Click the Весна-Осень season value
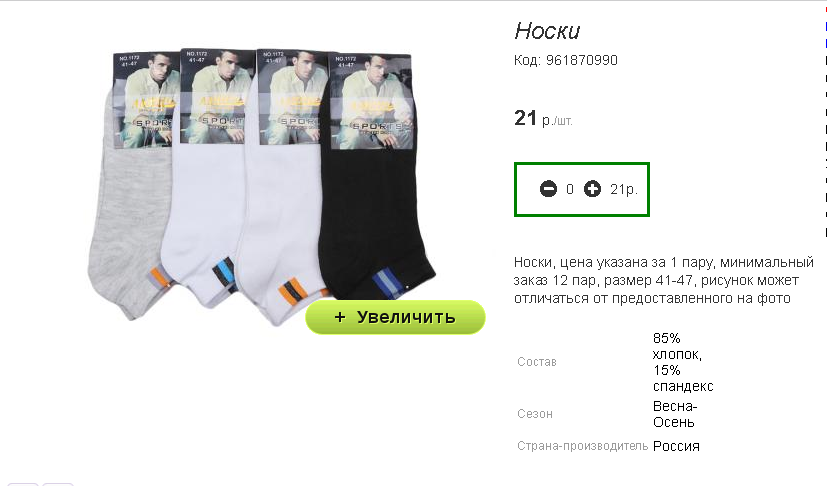The height and width of the screenshot is (486, 827). [675, 414]
